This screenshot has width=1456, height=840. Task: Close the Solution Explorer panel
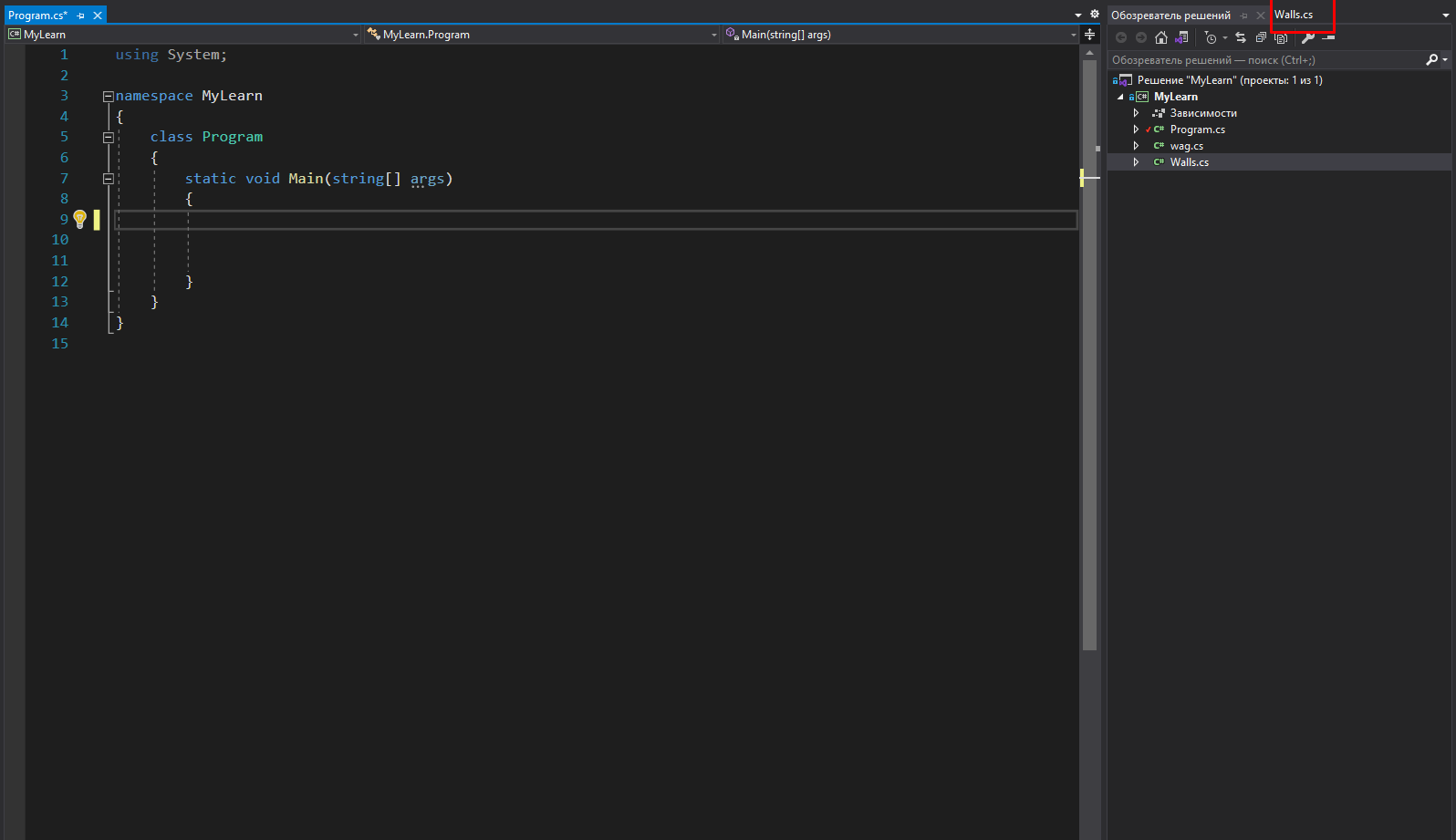(x=1261, y=16)
